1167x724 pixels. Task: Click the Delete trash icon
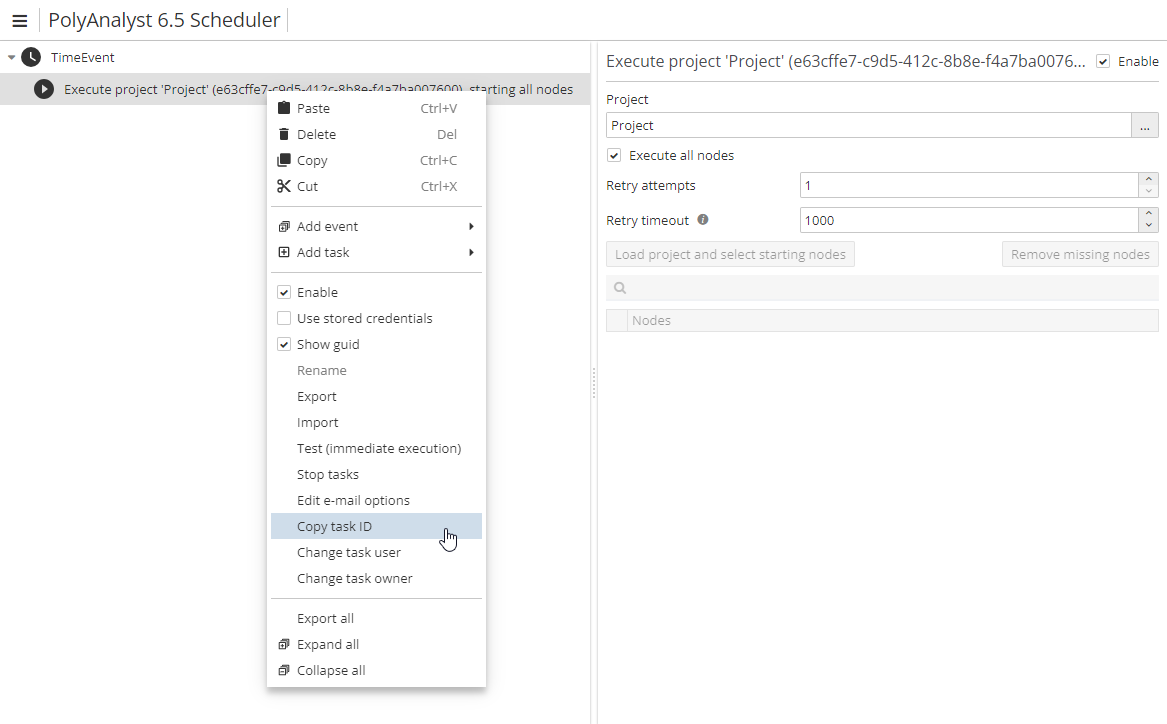tap(284, 134)
